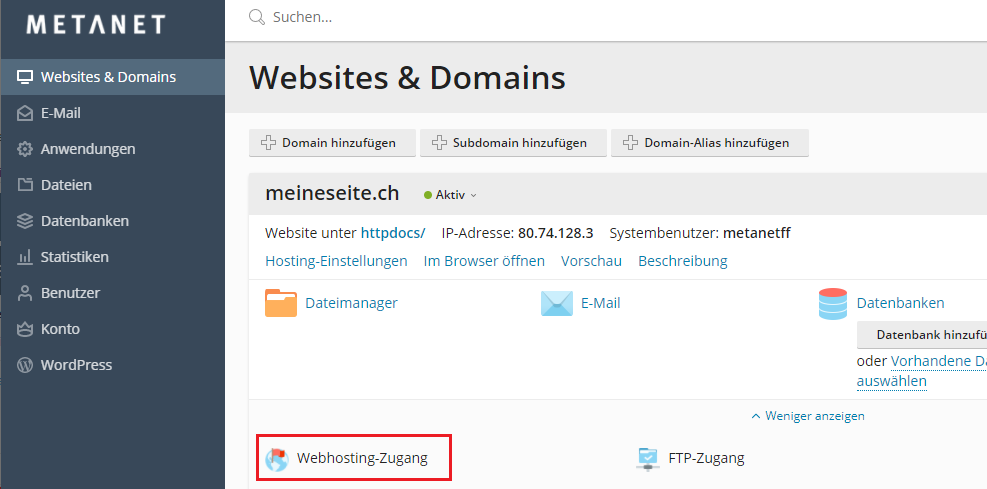This screenshot has height=489, width=987.
Task: Select Statistiken from the sidebar menu
Action: (74, 257)
